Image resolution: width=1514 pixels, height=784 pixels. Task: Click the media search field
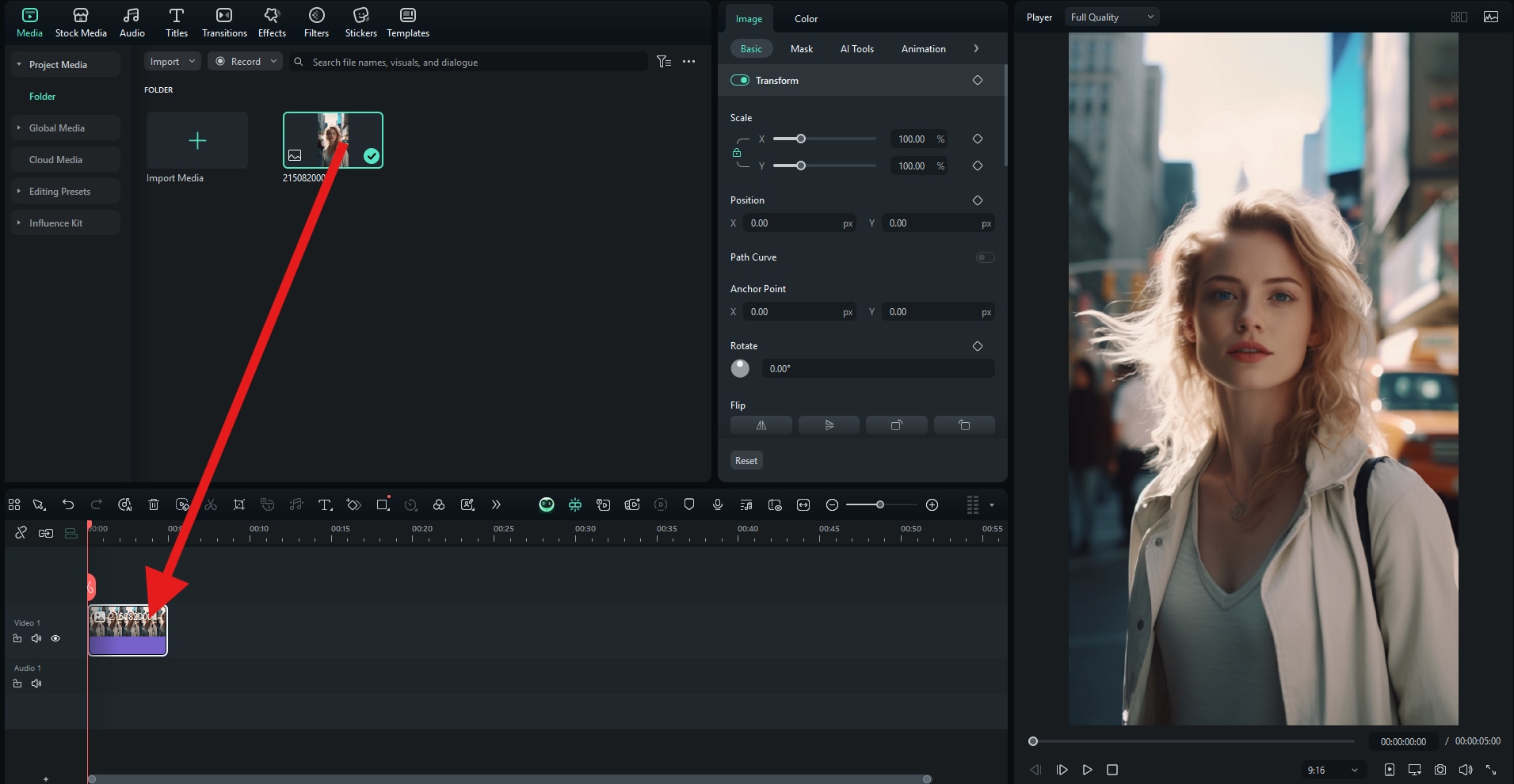pyautogui.click(x=469, y=62)
